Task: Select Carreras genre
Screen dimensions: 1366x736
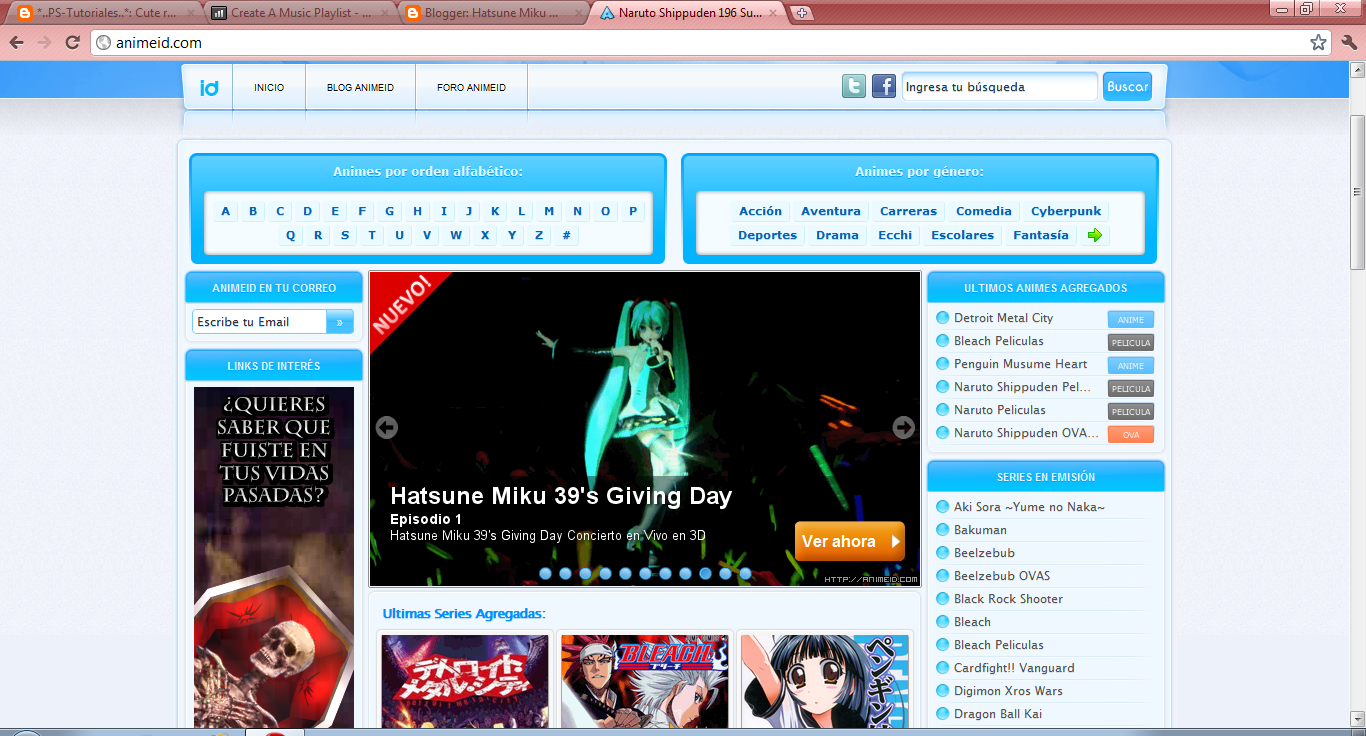Action: (908, 211)
